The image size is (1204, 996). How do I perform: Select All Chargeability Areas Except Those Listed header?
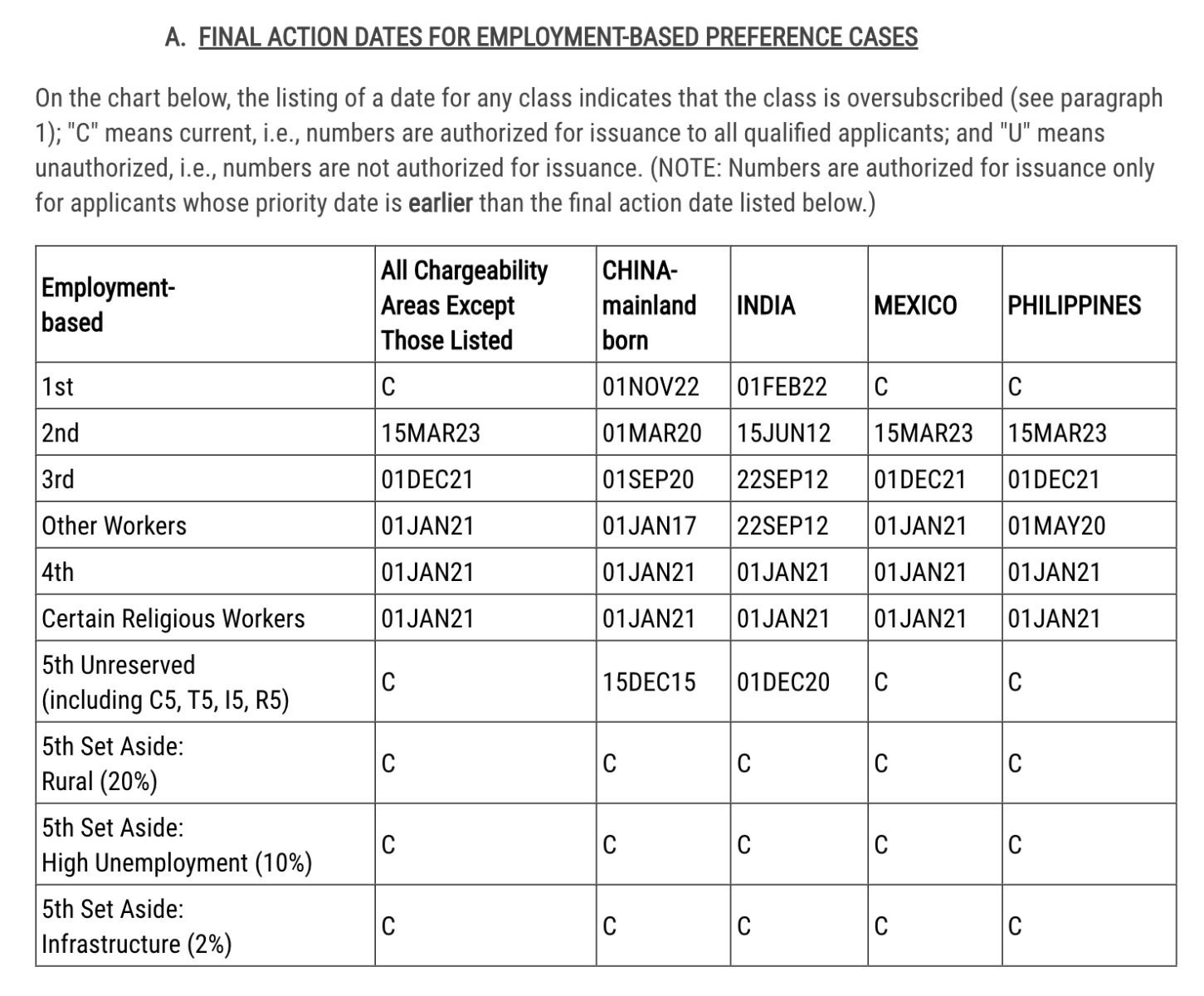[x=464, y=305]
